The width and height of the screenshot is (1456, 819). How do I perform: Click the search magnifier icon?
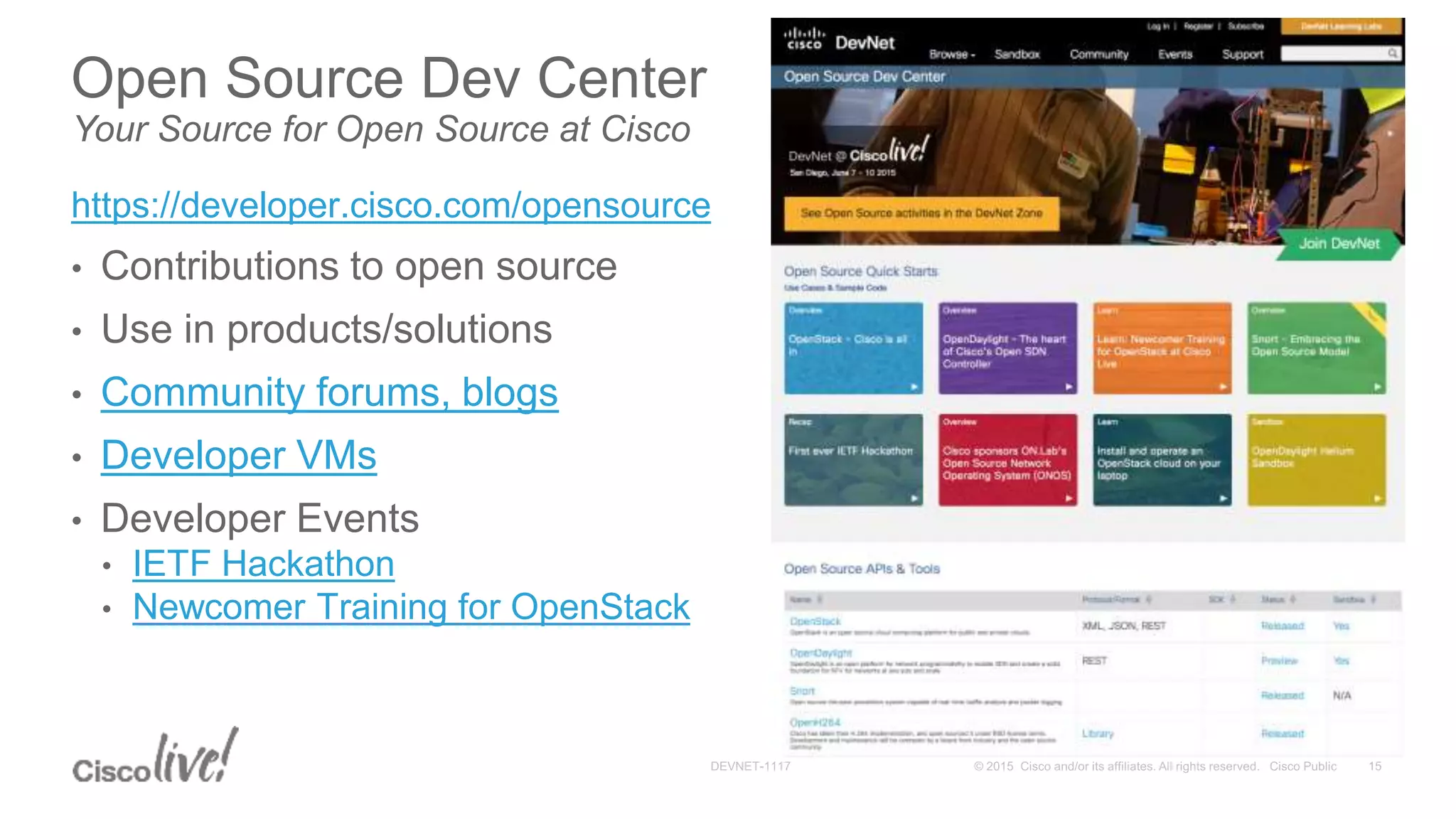pos(1392,53)
